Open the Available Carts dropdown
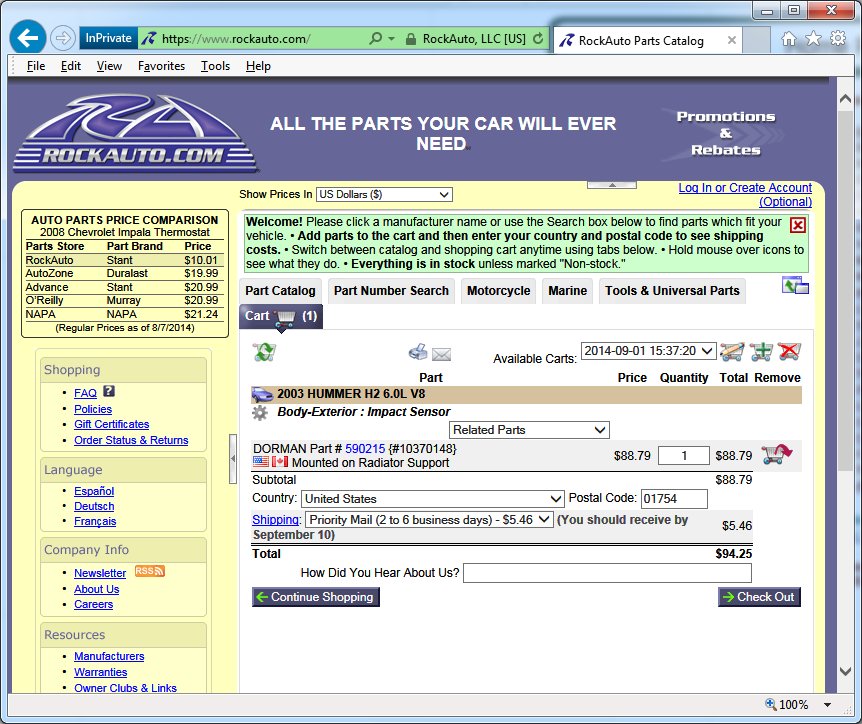862x724 pixels. coord(649,351)
